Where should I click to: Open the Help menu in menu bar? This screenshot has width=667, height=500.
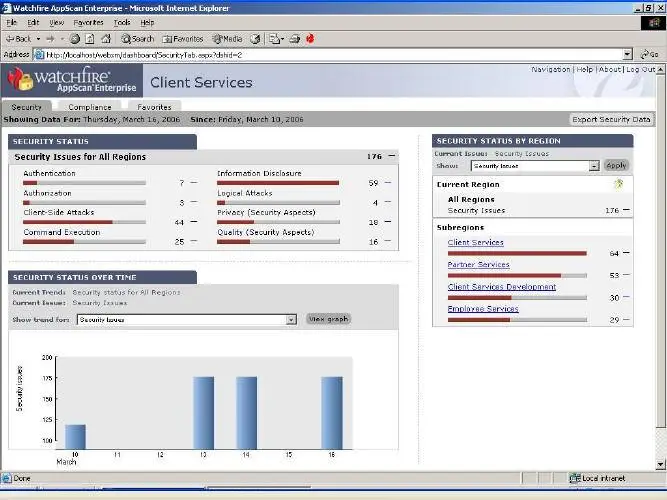147,23
